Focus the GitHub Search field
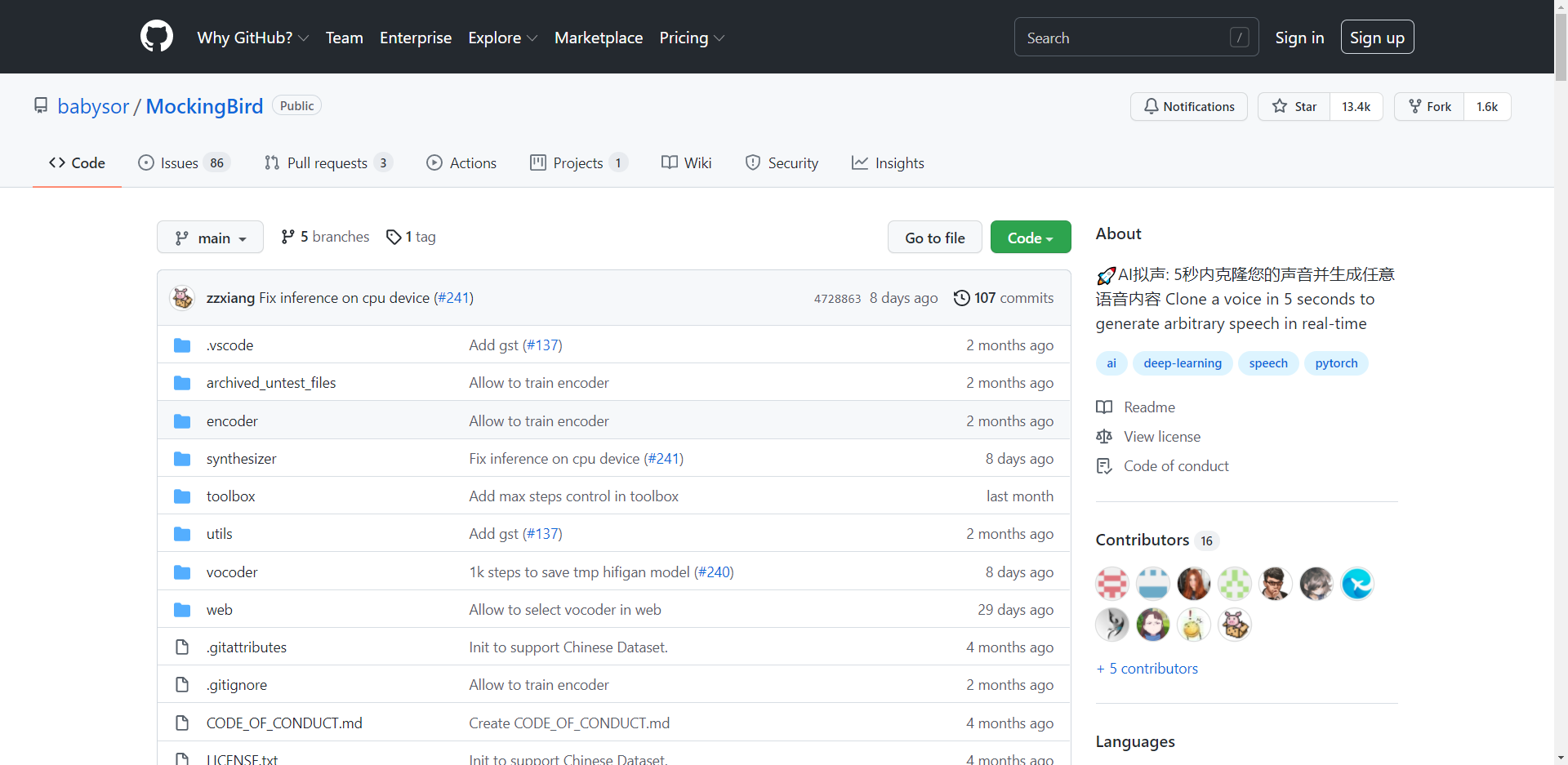Image resolution: width=1568 pixels, height=765 pixels. click(1136, 37)
